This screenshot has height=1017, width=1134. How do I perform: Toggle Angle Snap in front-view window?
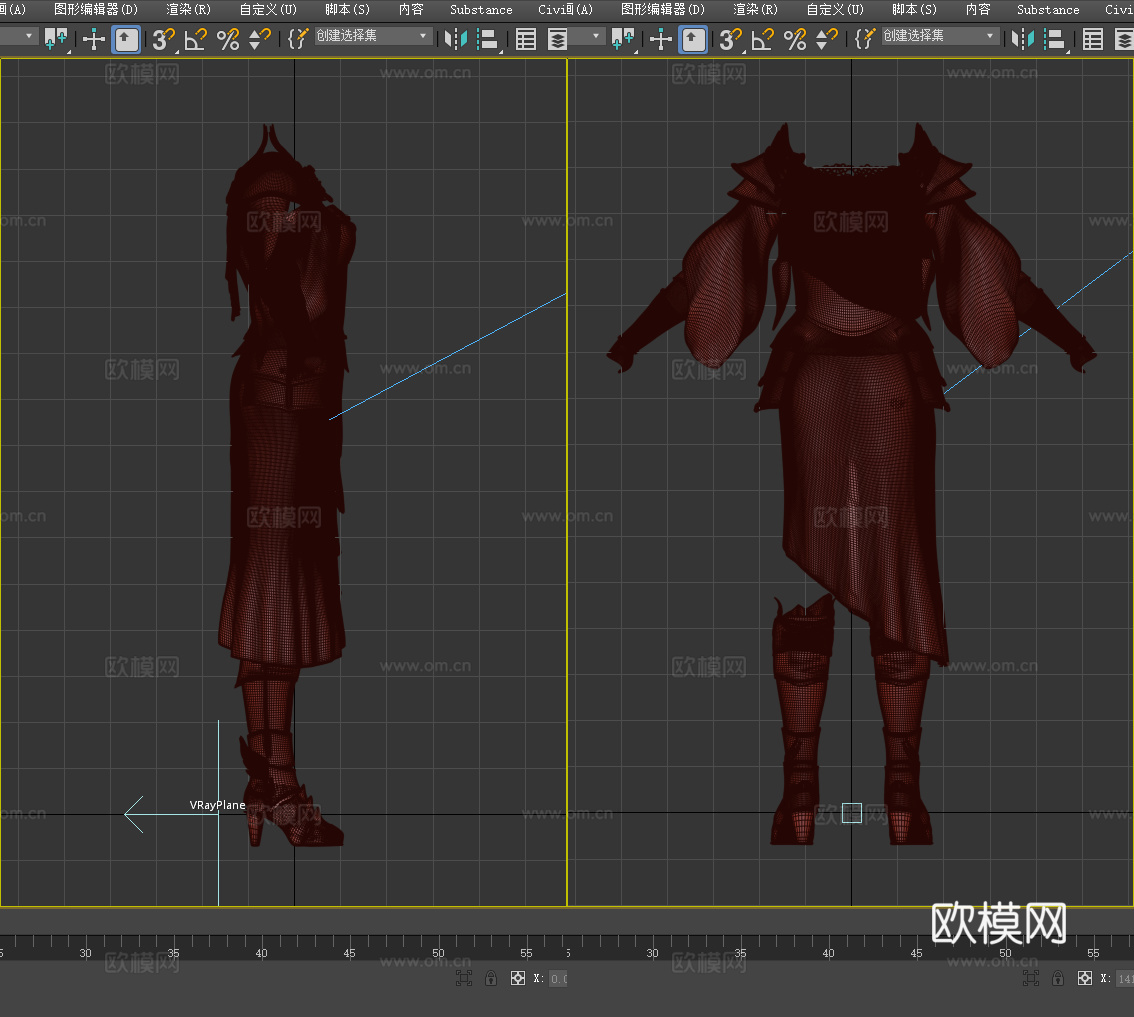[x=763, y=38]
